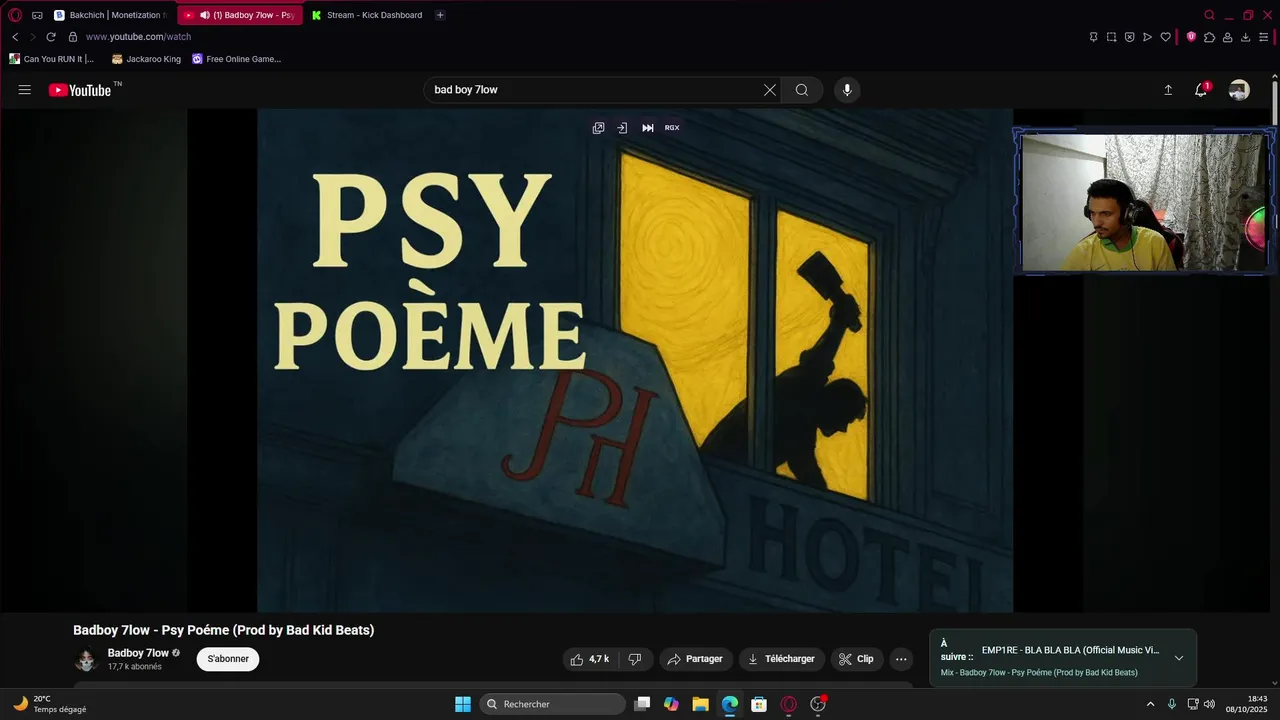Go back with browser back arrow

[x=15, y=37]
